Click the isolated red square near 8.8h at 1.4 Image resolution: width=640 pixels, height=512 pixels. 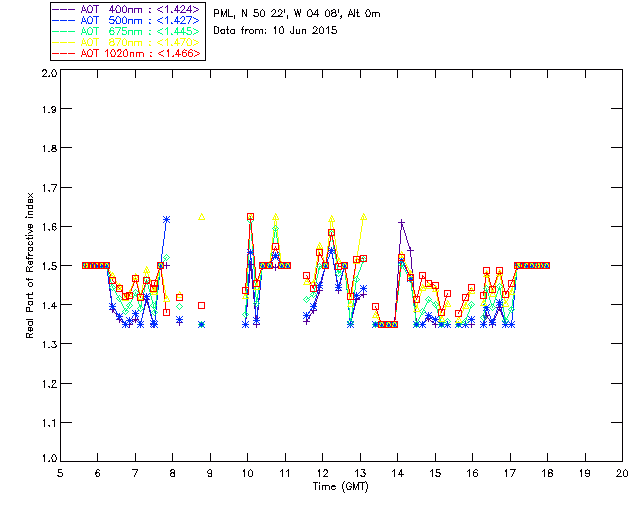coord(201,305)
